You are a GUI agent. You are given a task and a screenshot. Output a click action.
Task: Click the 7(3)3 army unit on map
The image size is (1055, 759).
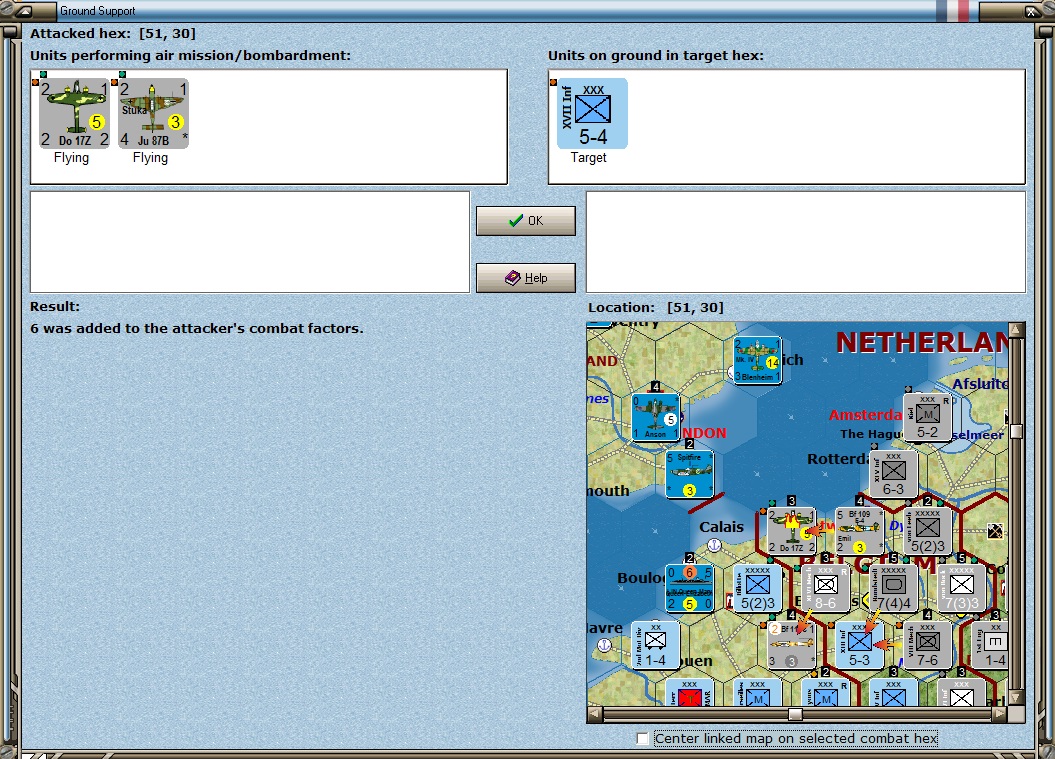962,588
